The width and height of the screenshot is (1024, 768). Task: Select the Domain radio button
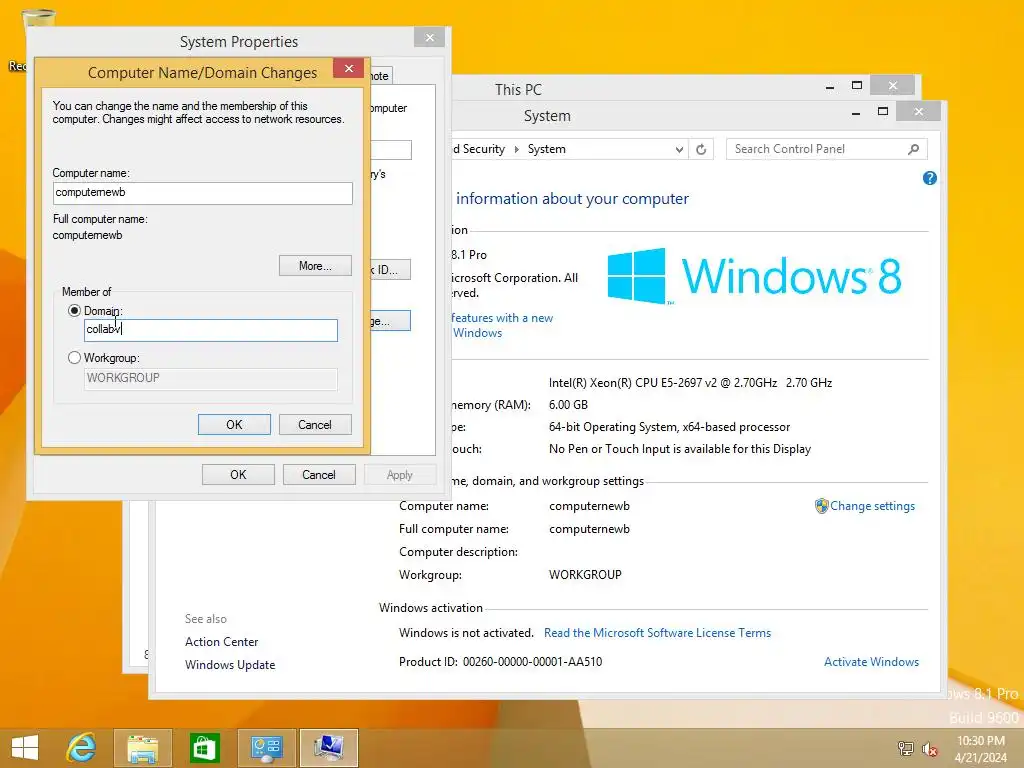(74, 311)
